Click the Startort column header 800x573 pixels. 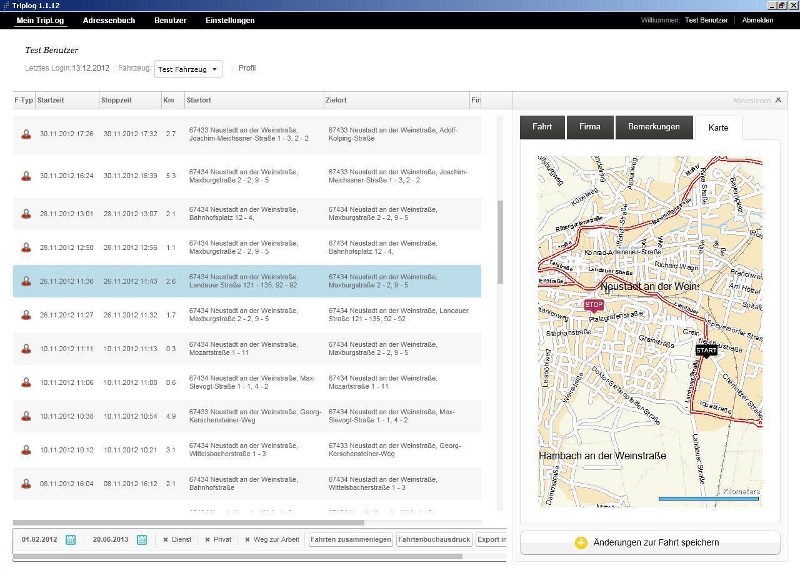tap(254, 100)
